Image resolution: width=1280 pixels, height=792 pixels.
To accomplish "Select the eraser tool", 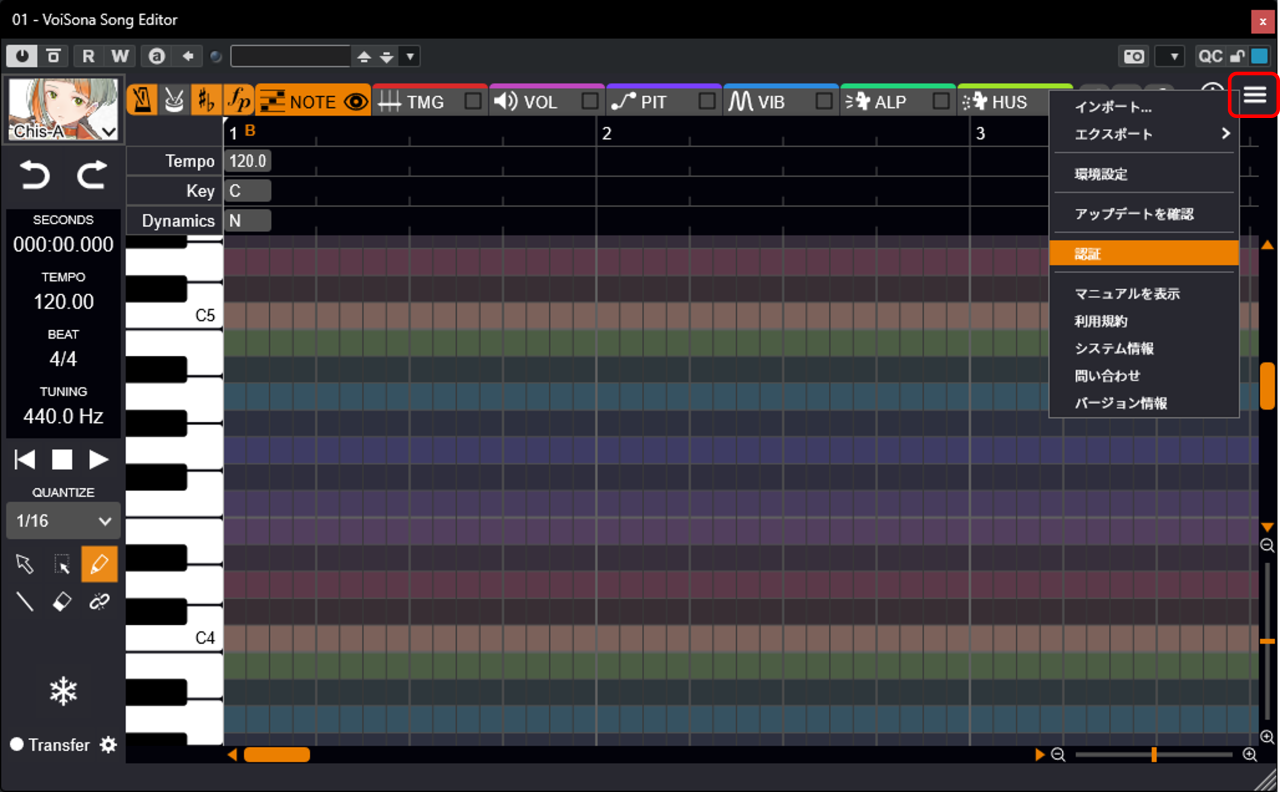I will click(62, 602).
